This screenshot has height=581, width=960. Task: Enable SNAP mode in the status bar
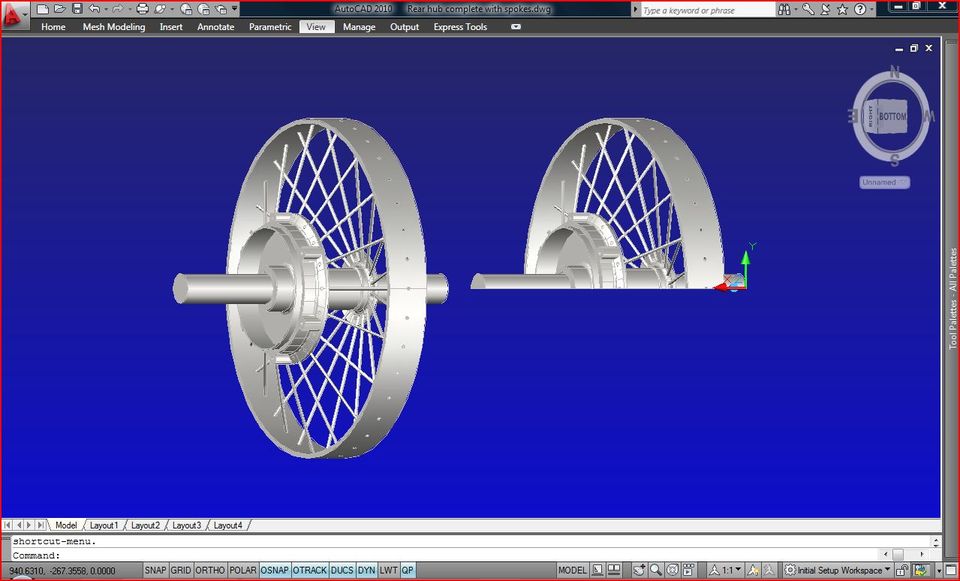pos(155,570)
